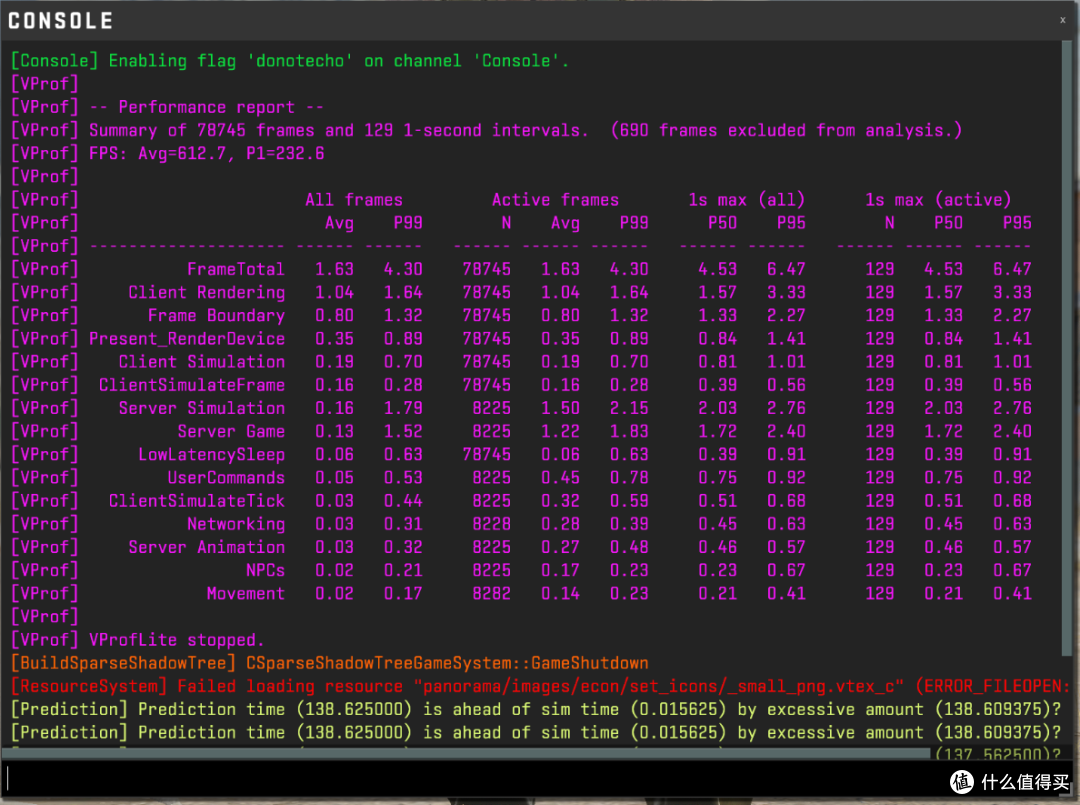
Task: Select the "Networking" row label
Action: click(x=236, y=524)
